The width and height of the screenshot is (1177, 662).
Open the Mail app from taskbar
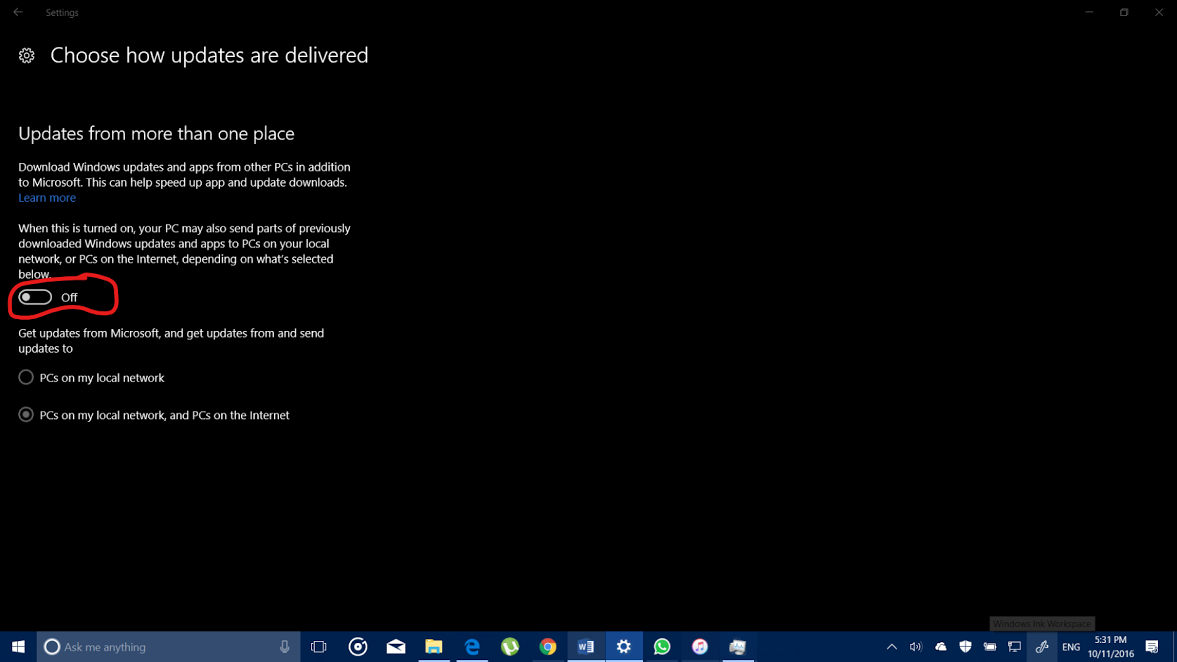pyautogui.click(x=396, y=647)
